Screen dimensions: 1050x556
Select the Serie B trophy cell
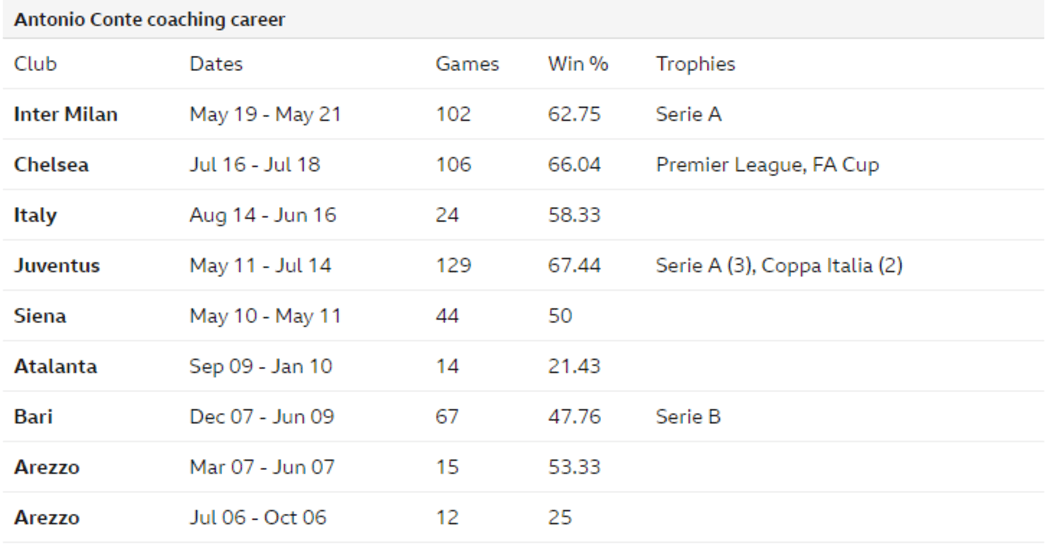[688, 417]
